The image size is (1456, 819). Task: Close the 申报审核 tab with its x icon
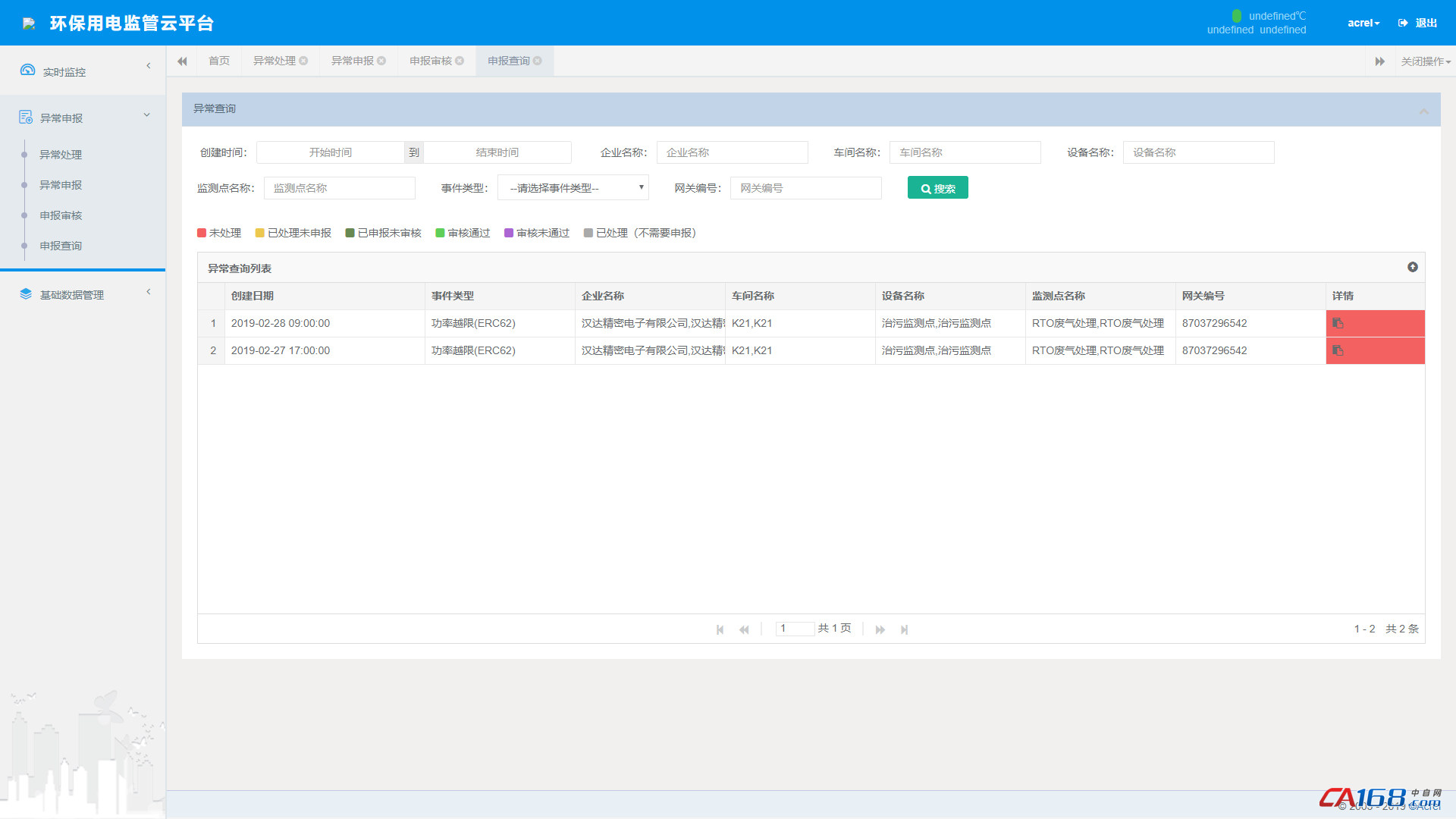click(x=460, y=61)
